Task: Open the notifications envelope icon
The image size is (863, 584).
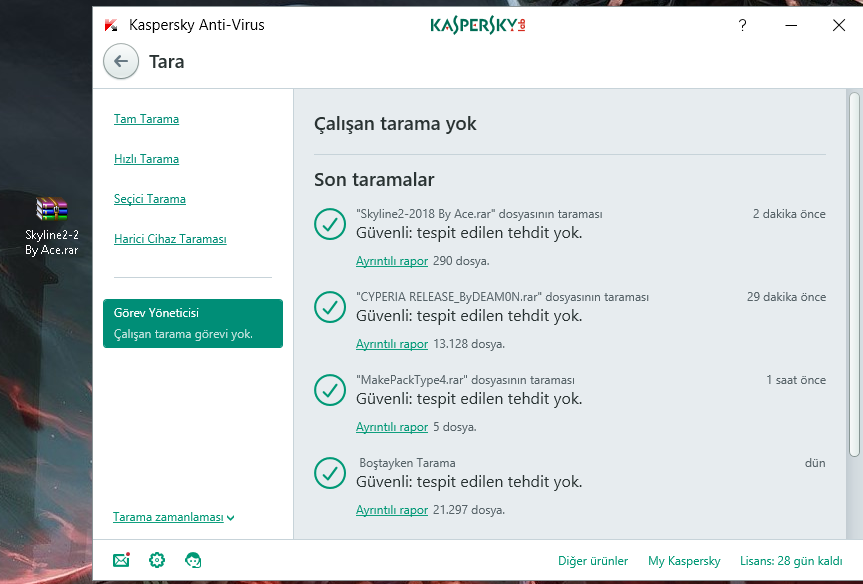Action: pyautogui.click(x=121, y=560)
